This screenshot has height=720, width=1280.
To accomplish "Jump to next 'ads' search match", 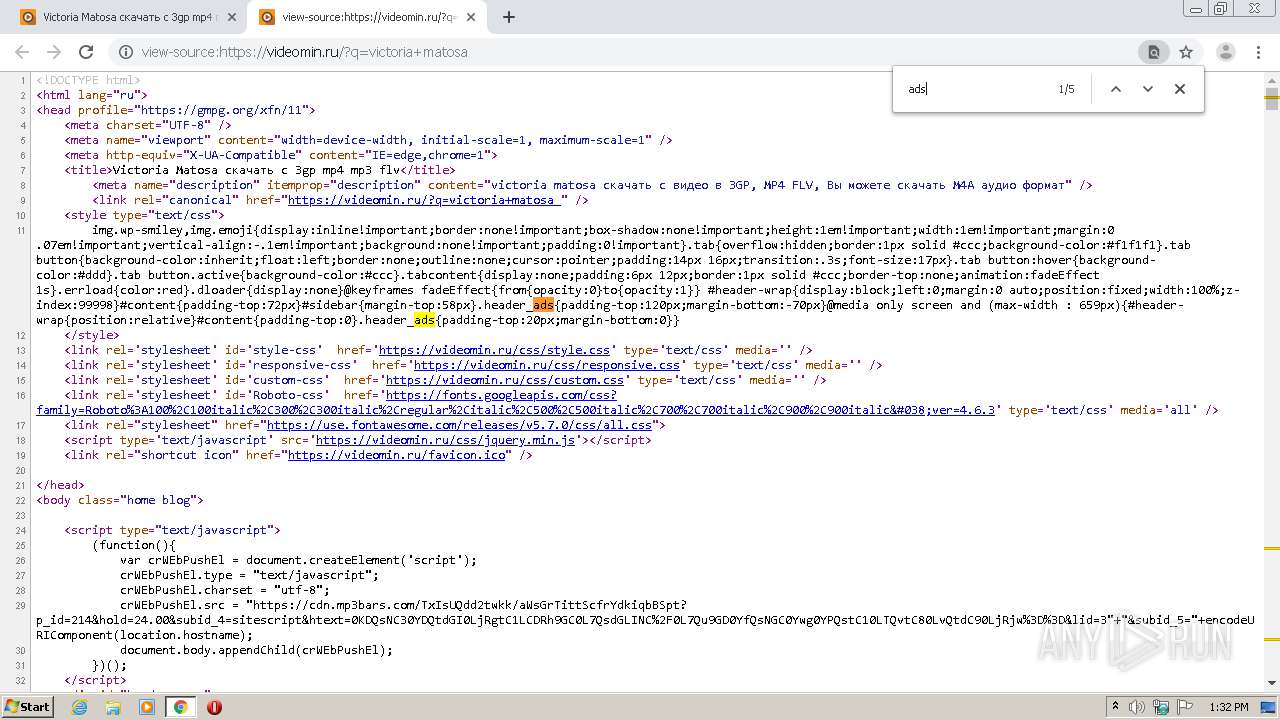I will [1148, 89].
